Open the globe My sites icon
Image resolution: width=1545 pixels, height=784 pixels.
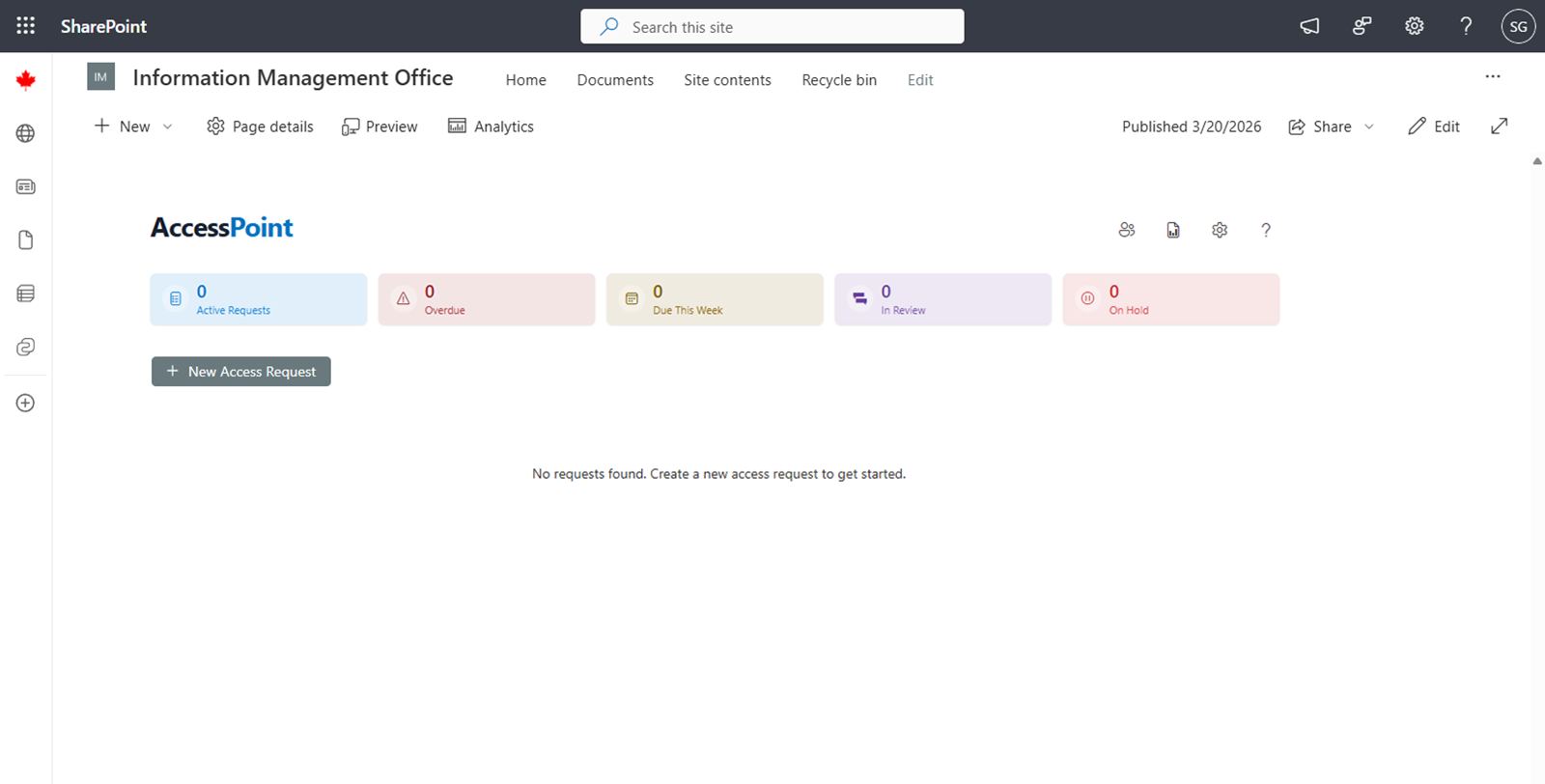point(26,133)
